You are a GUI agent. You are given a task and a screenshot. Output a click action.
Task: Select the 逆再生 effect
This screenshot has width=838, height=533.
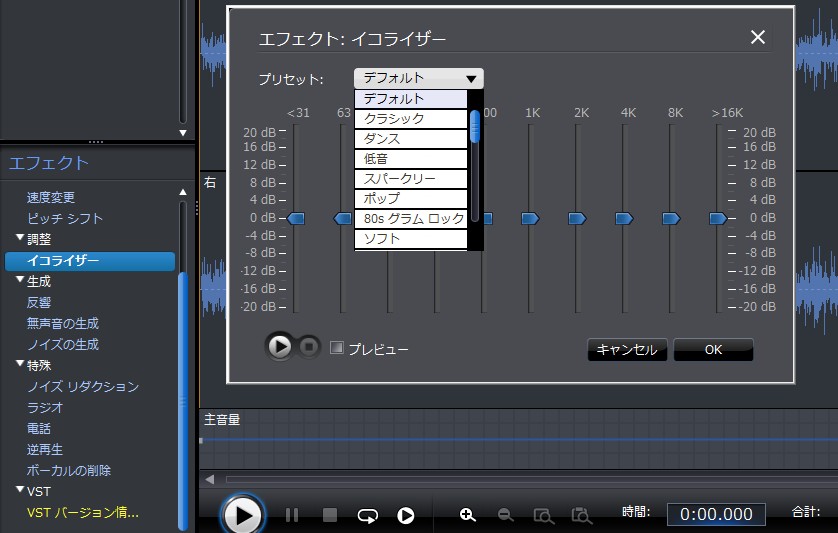tap(45, 450)
